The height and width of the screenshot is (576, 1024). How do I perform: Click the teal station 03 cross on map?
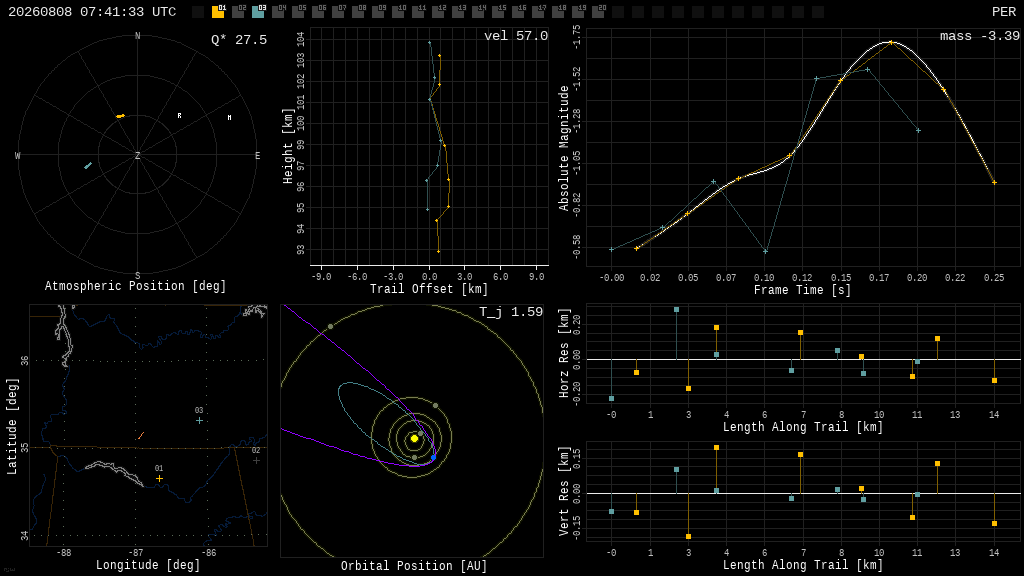199,421
